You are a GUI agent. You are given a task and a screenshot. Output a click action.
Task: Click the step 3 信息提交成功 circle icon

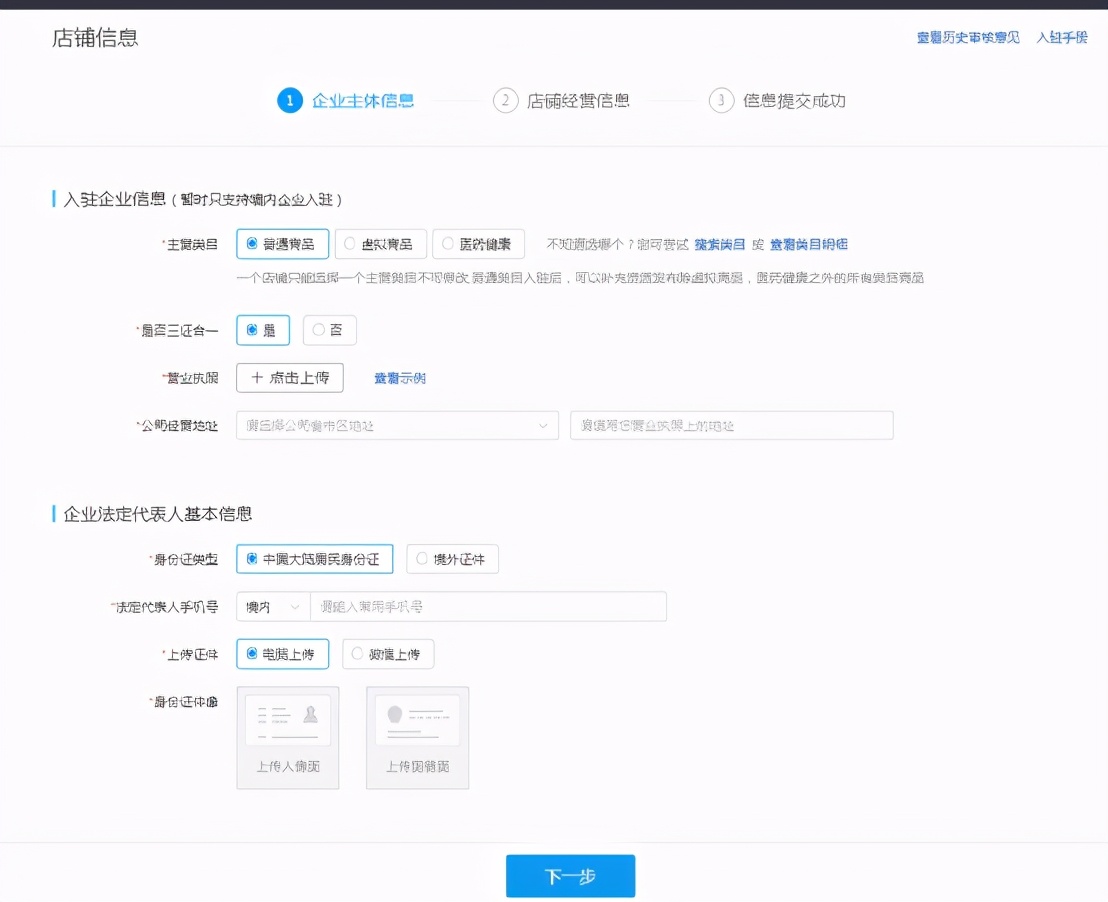coord(721,101)
